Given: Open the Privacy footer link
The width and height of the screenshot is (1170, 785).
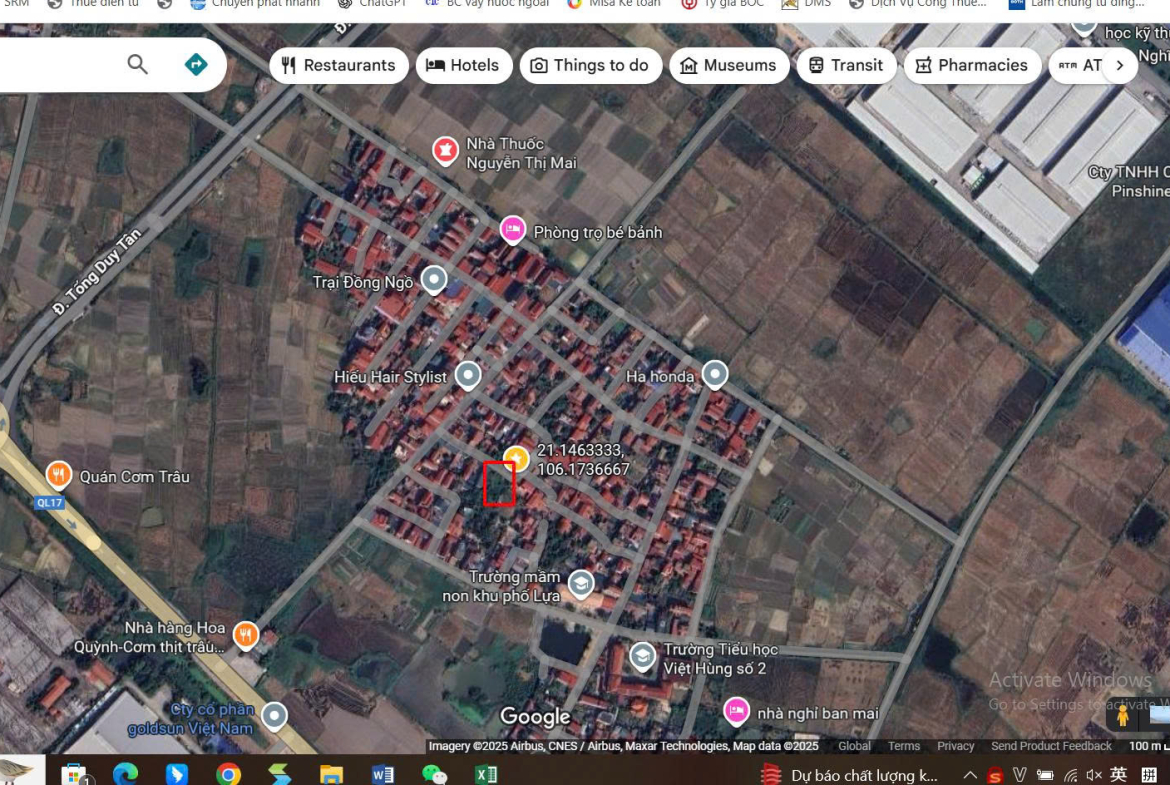Looking at the screenshot, I should pos(955,746).
